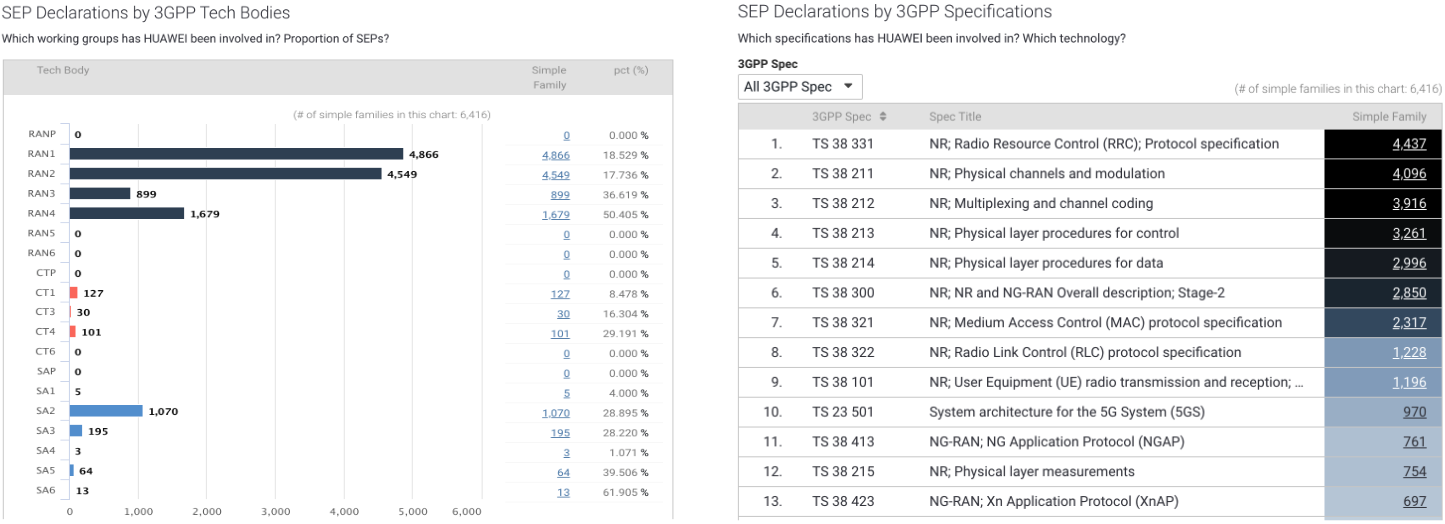Click Simple Family header in tech bodies chart
The width and height of the screenshot is (1445, 524).
[549, 77]
